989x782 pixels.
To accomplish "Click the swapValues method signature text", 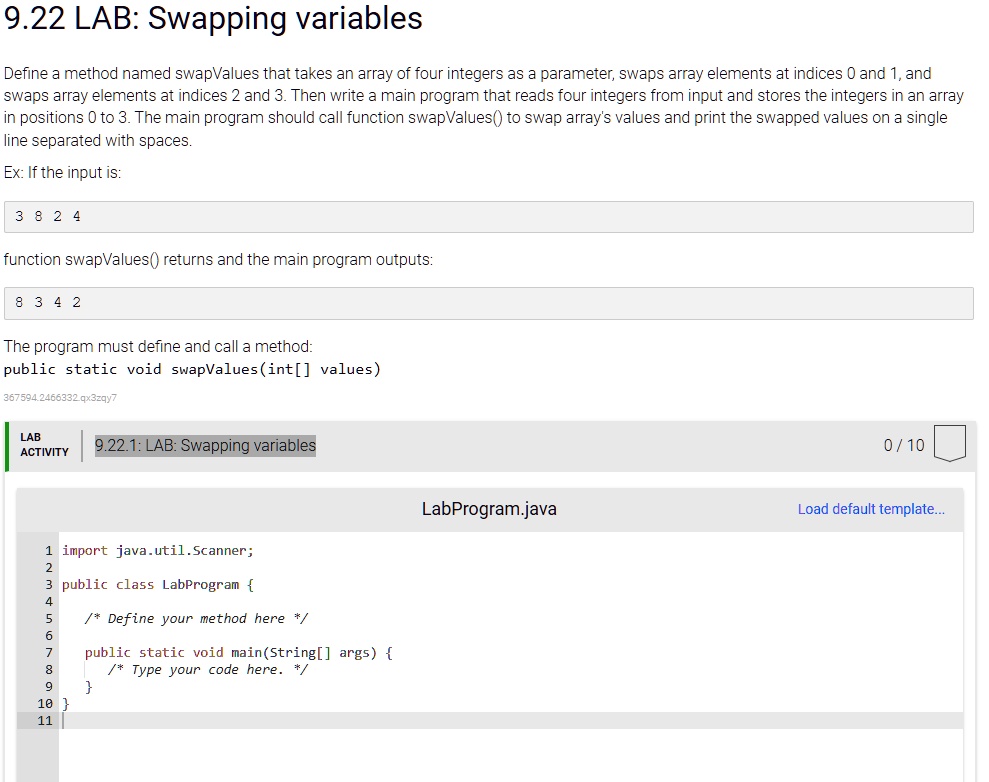I will (x=190, y=368).
